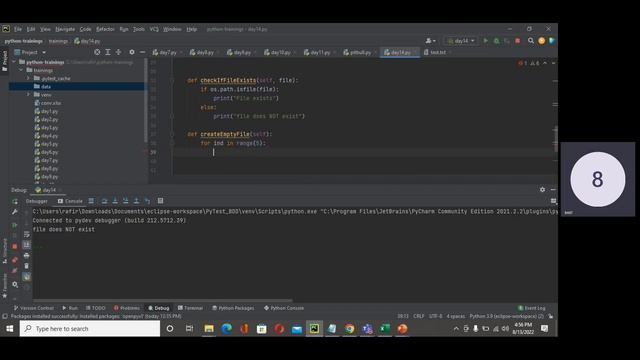Rerun debug session icon in Debug panel
The height and width of the screenshot is (360, 640).
15,201
